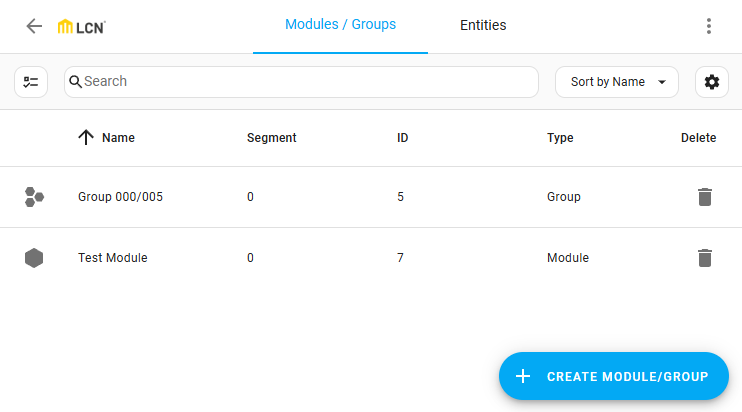Enter selection mode with checklist icon
The height and width of the screenshot is (412, 742).
point(31,82)
